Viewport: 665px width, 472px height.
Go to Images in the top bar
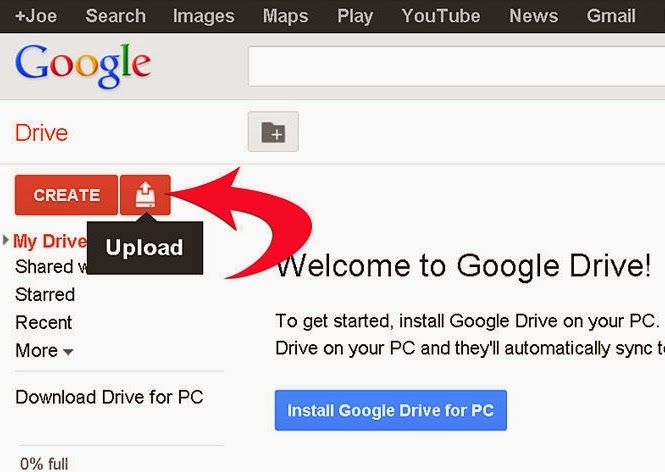click(x=204, y=16)
